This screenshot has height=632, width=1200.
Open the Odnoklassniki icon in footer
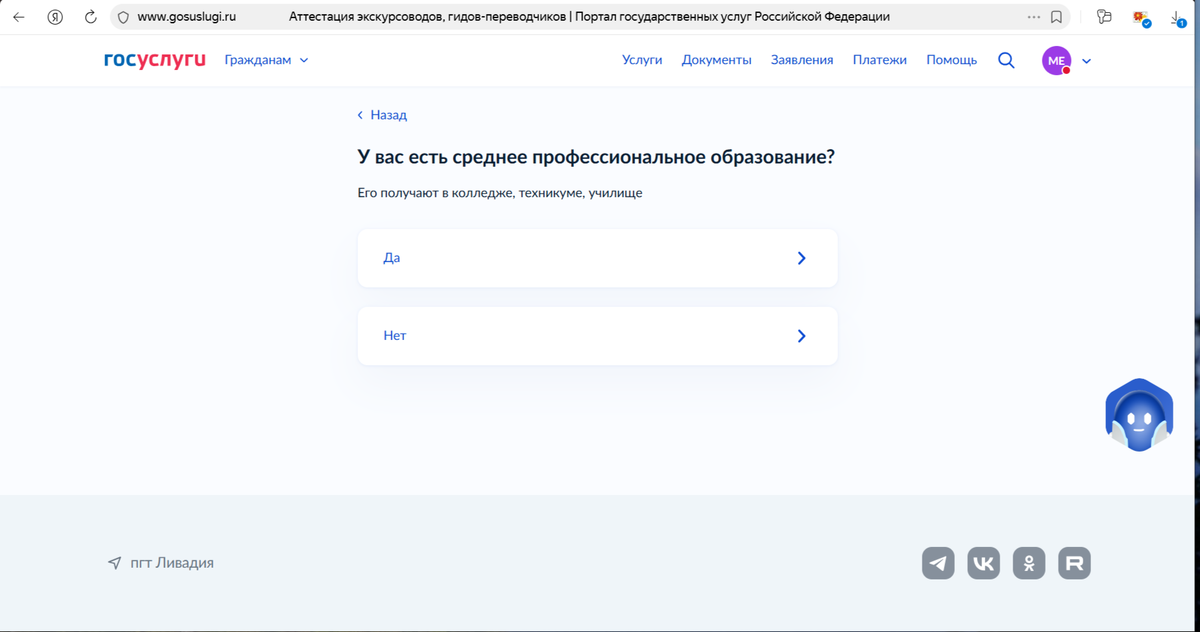click(1028, 563)
